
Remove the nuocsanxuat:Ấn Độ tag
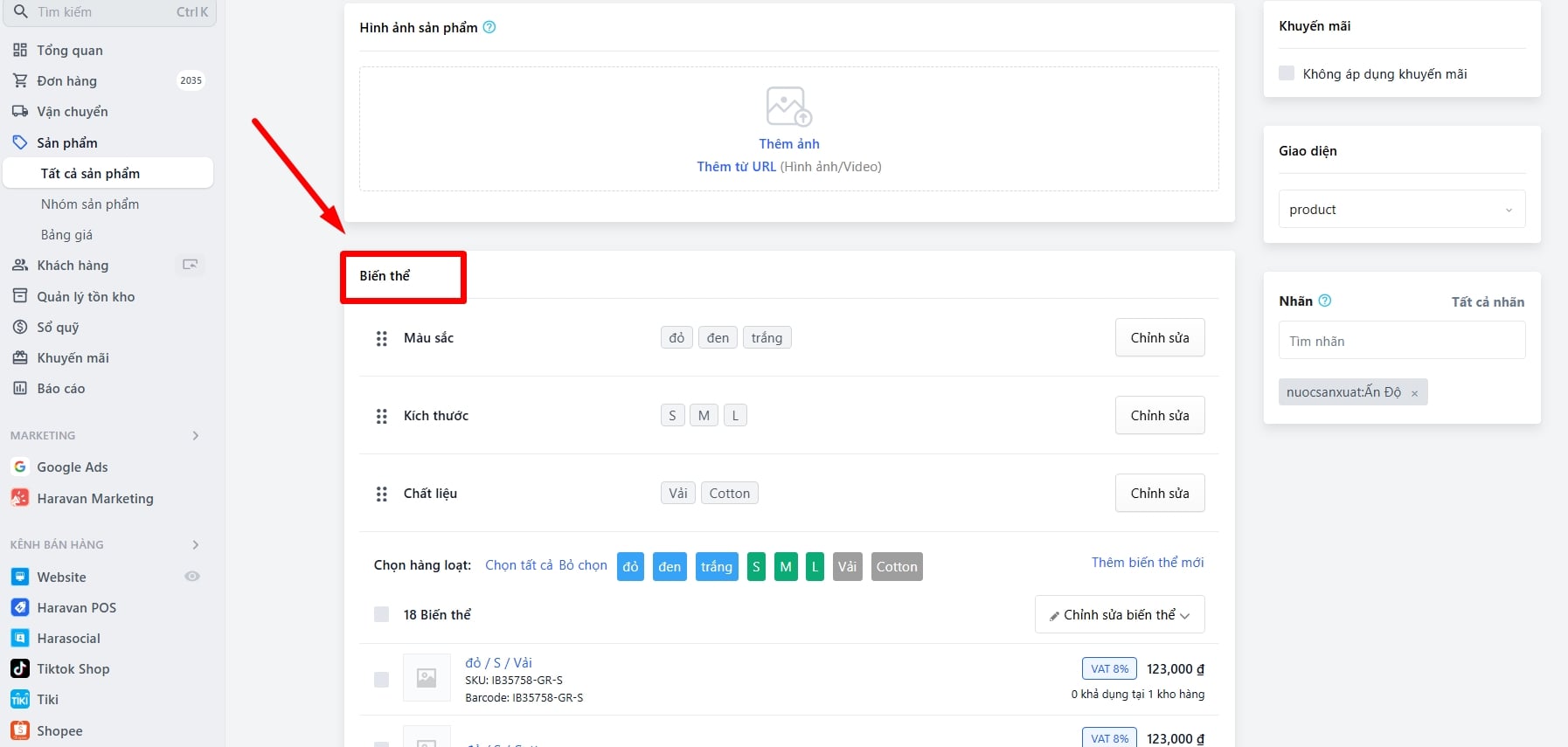(x=1414, y=393)
